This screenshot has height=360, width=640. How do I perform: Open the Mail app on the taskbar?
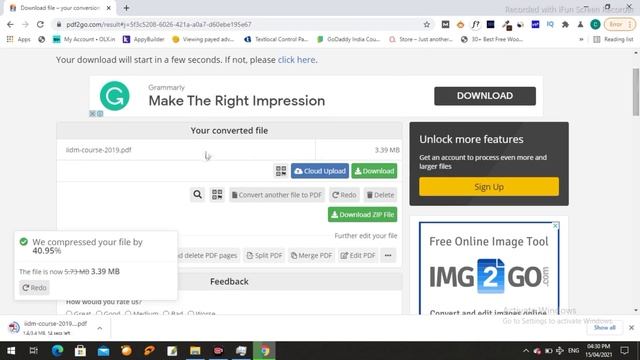(103, 351)
